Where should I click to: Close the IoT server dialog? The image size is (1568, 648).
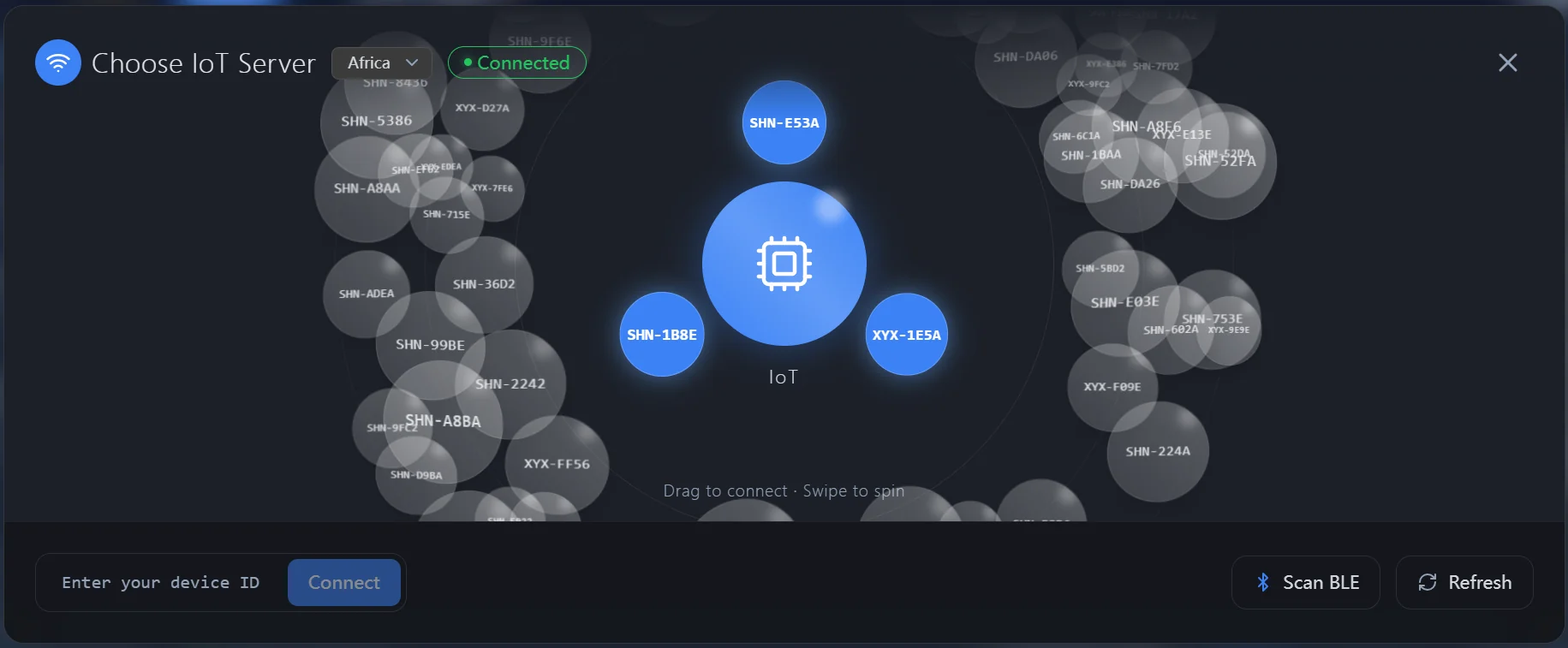pos(1507,62)
